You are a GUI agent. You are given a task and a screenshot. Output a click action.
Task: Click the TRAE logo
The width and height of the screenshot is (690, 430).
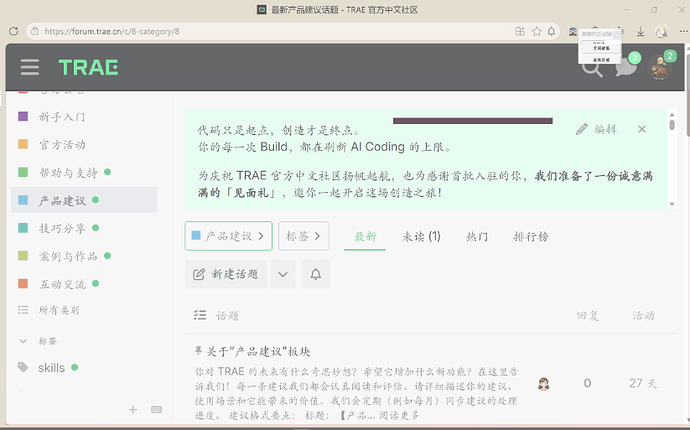click(88, 67)
